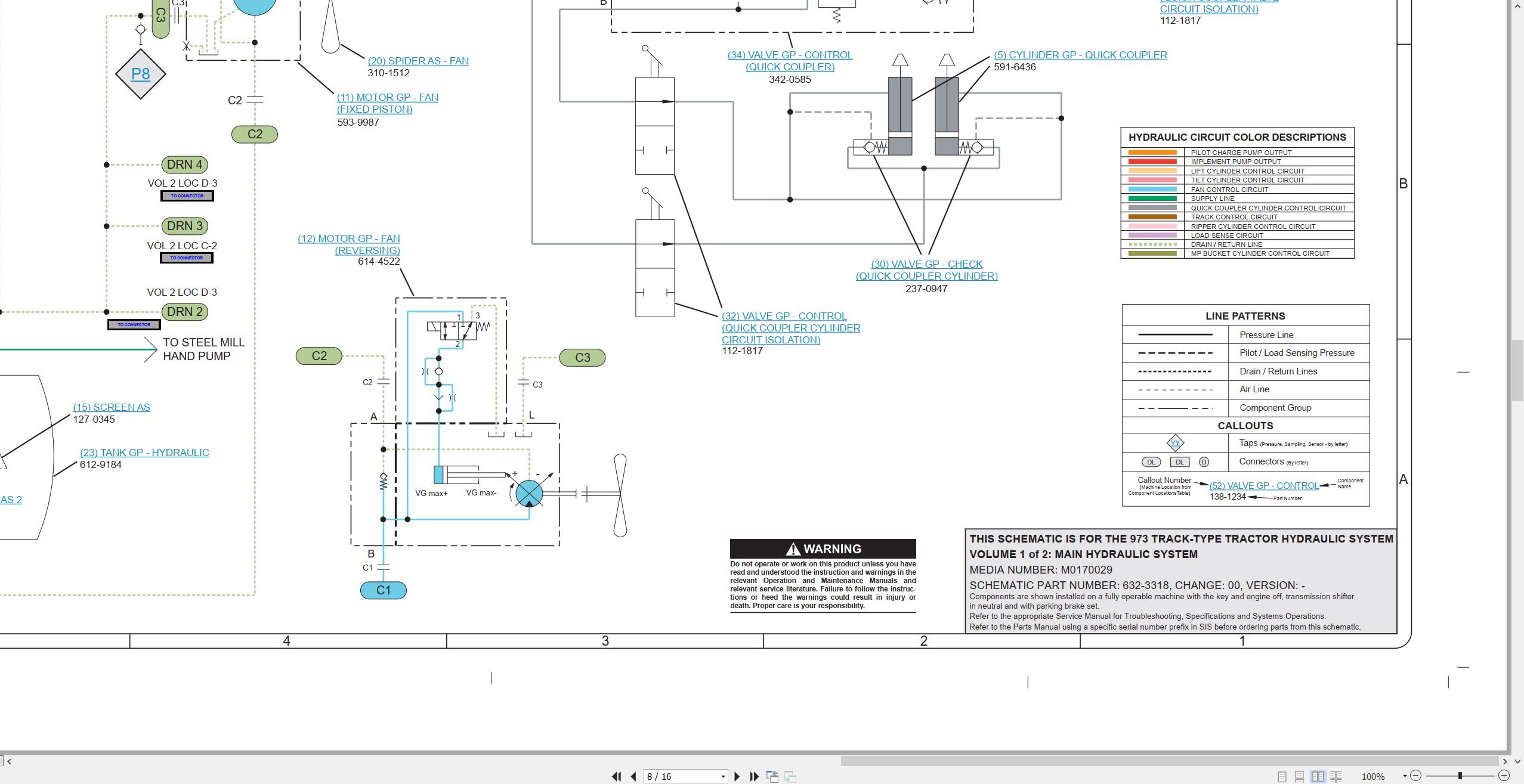Click the P8 pressure tap link
Screen dimensions: 1524x784
point(140,74)
